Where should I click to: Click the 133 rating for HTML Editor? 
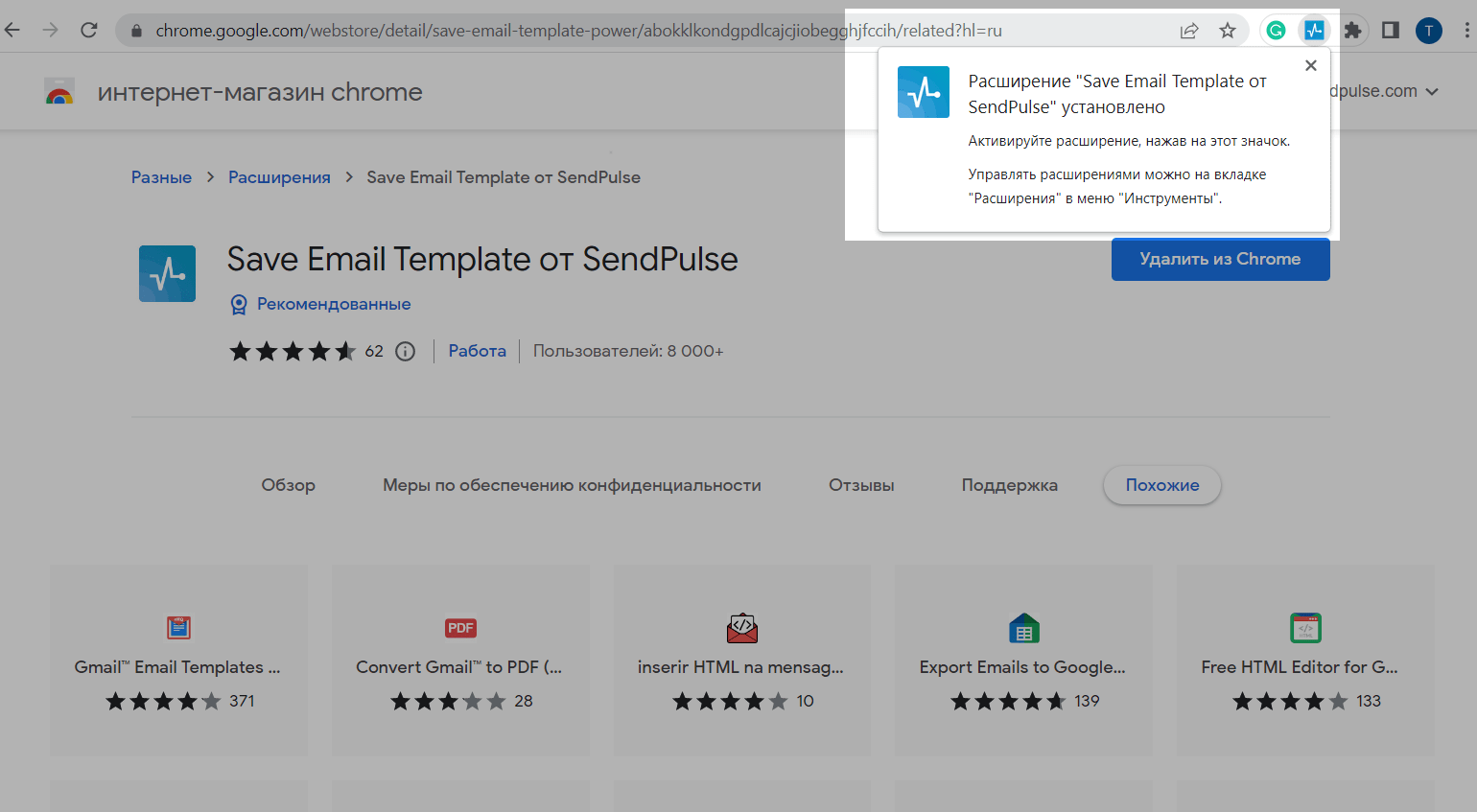point(1369,701)
